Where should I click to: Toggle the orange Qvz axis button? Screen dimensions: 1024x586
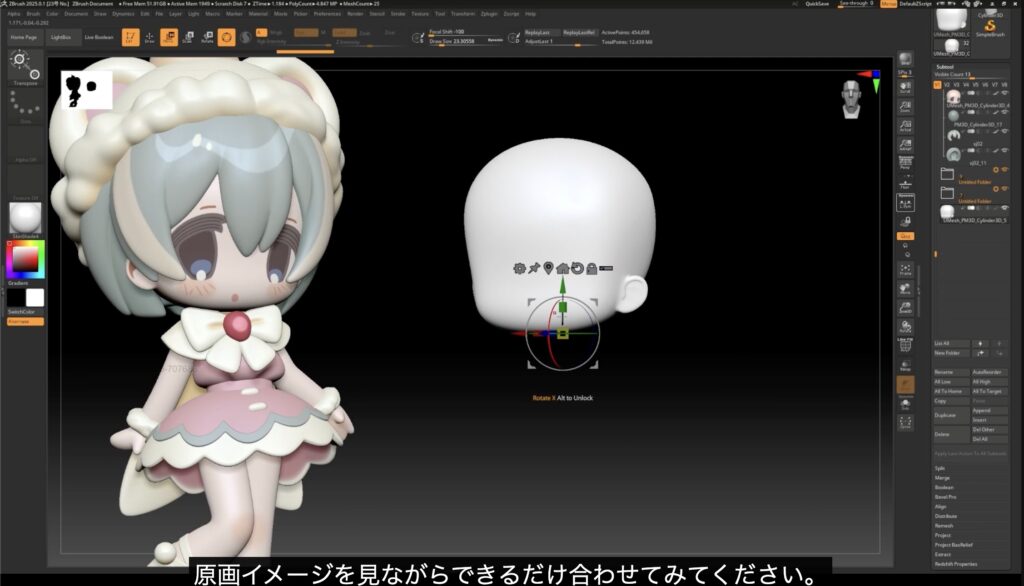click(x=905, y=236)
